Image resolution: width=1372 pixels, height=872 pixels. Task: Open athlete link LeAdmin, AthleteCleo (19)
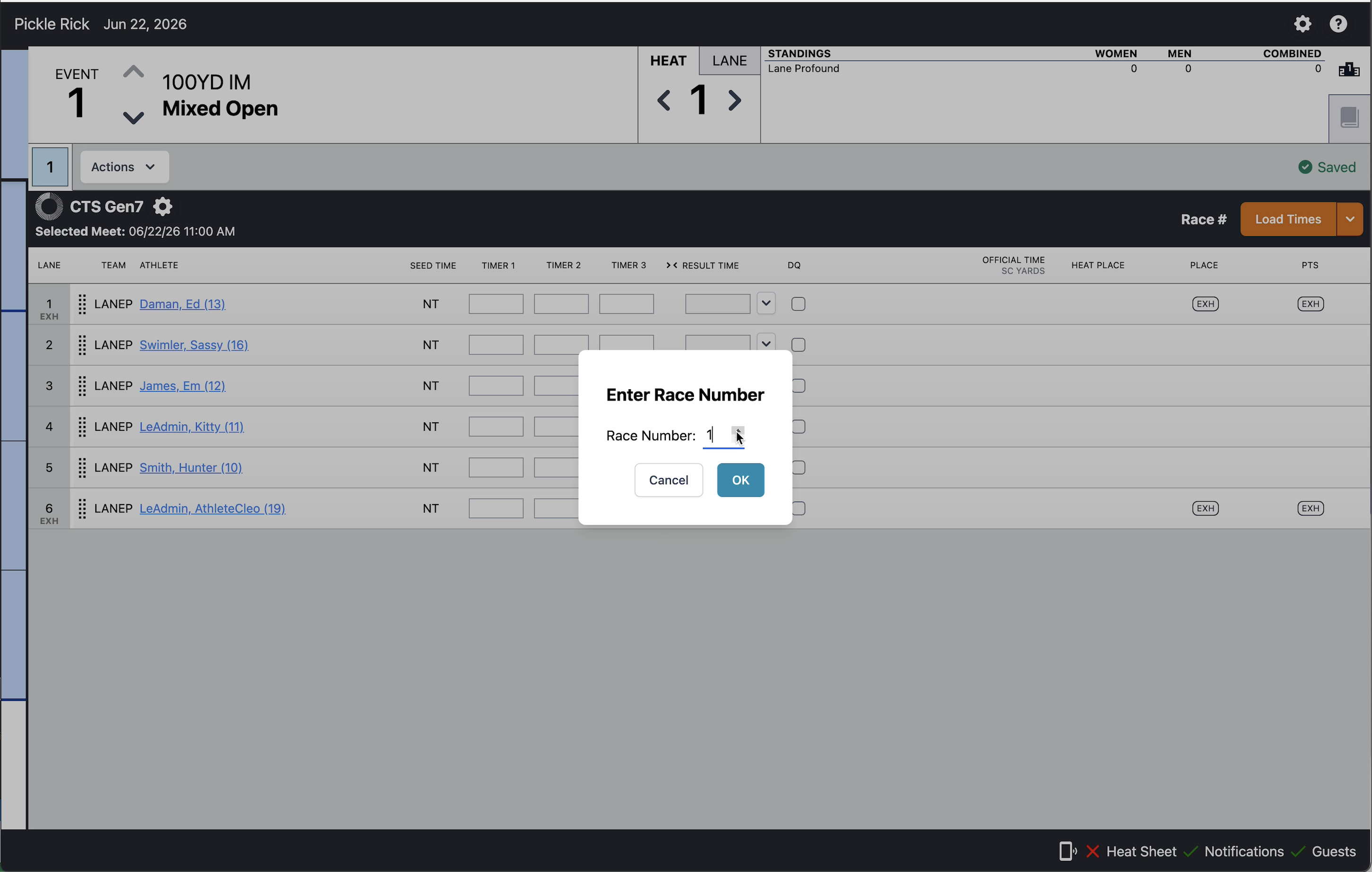[x=212, y=508]
